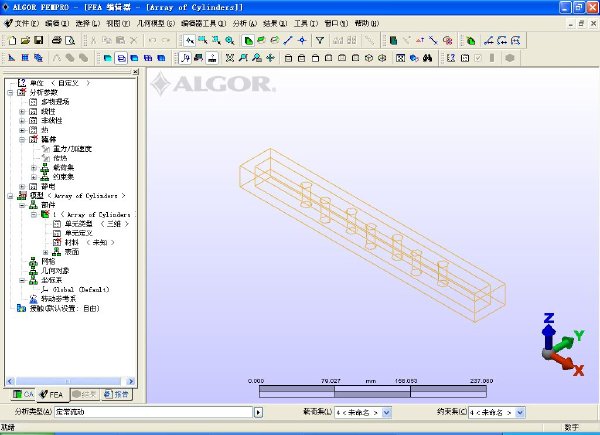Click the open folder icon in toolbar
The height and width of the screenshot is (435, 600).
25,40
